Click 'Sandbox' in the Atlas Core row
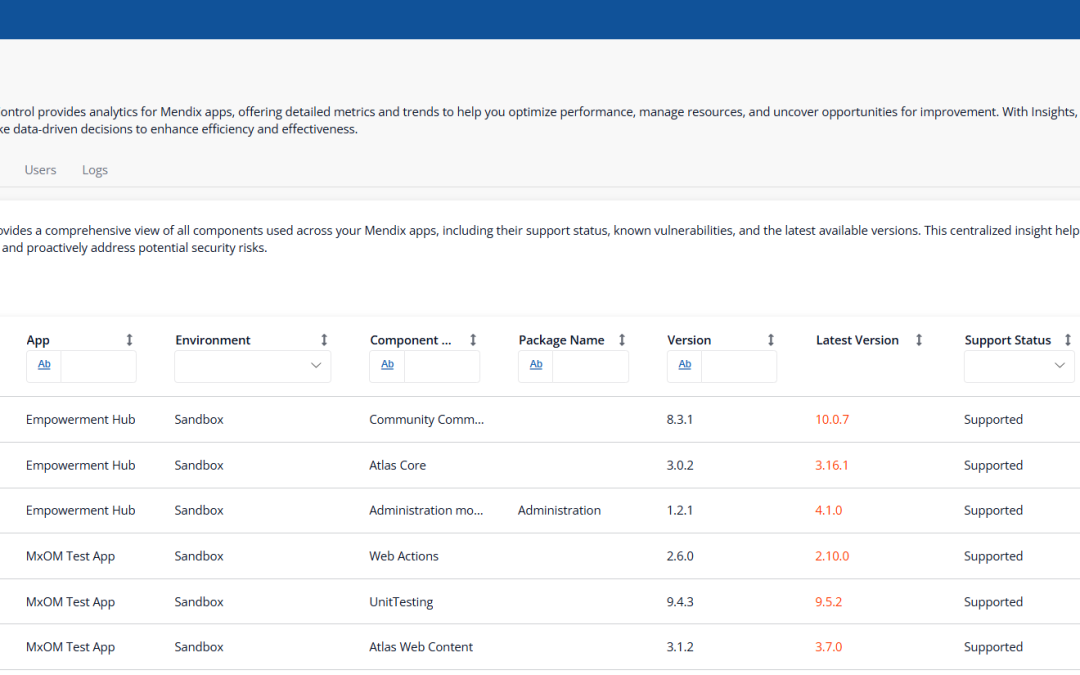This screenshot has height=675, width=1080. pos(199,466)
